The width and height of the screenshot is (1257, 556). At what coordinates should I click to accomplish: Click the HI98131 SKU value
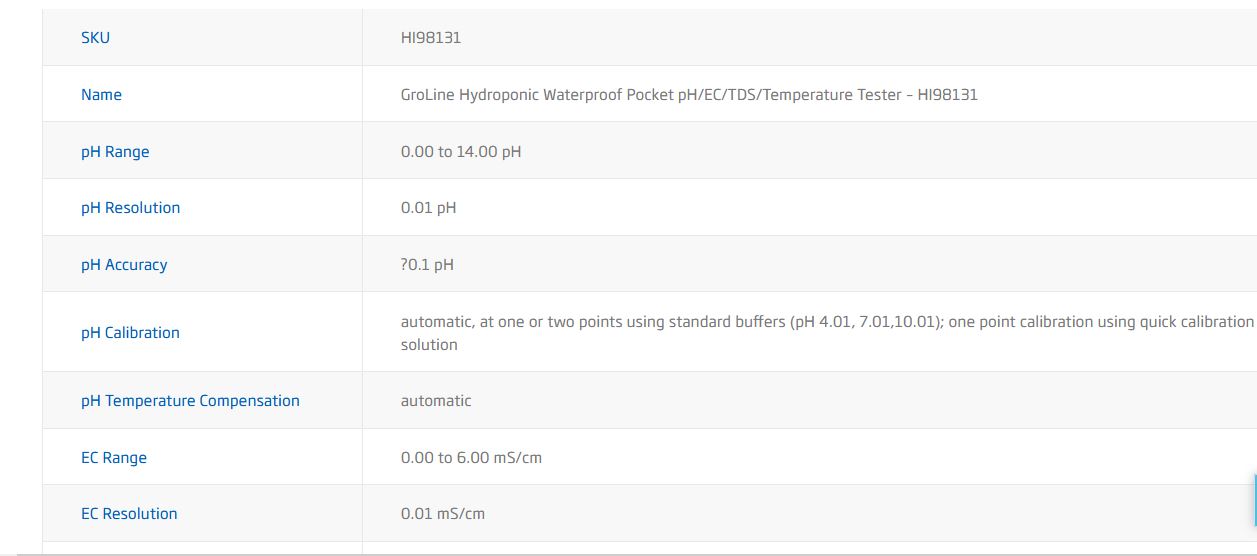click(431, 38)
